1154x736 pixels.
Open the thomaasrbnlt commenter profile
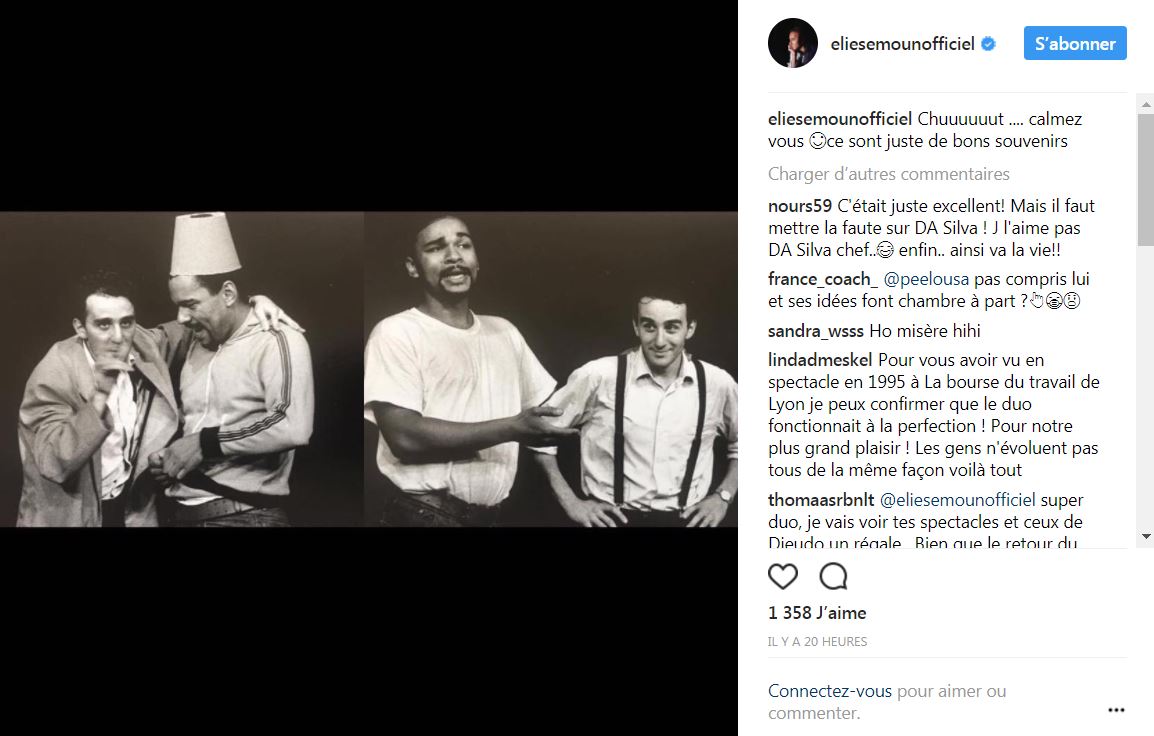coord(821,500)
